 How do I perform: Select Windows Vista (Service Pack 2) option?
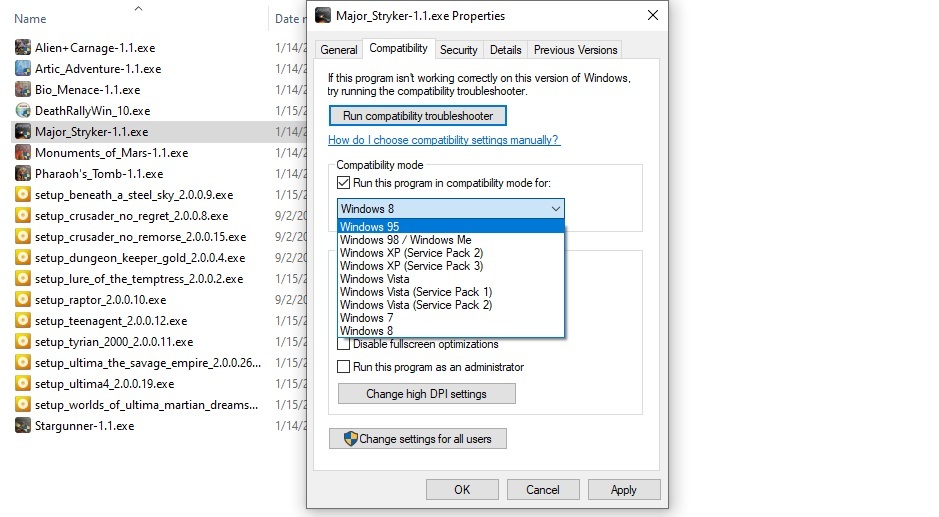click(x=451, y=305)
